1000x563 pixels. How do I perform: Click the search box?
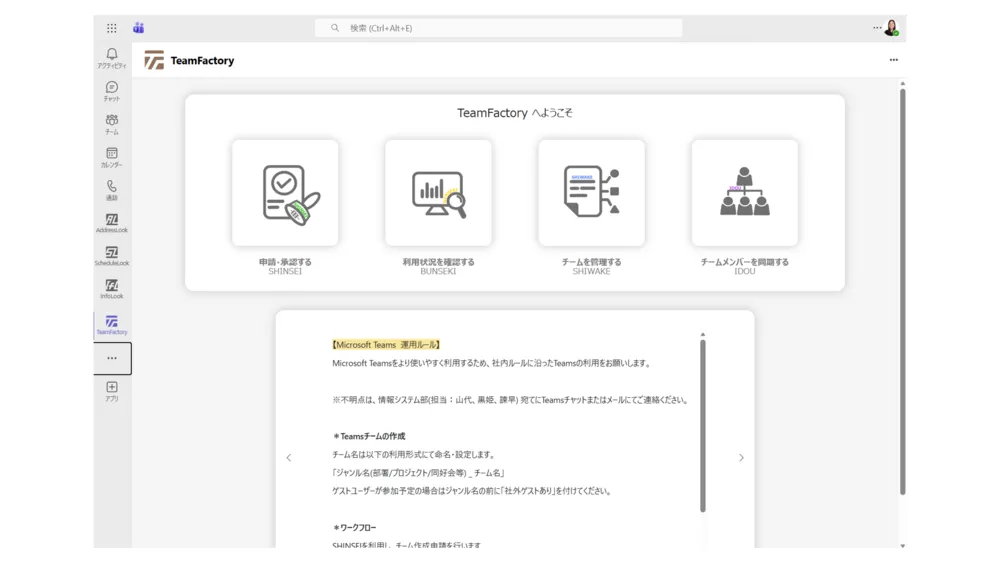point(498,28)
